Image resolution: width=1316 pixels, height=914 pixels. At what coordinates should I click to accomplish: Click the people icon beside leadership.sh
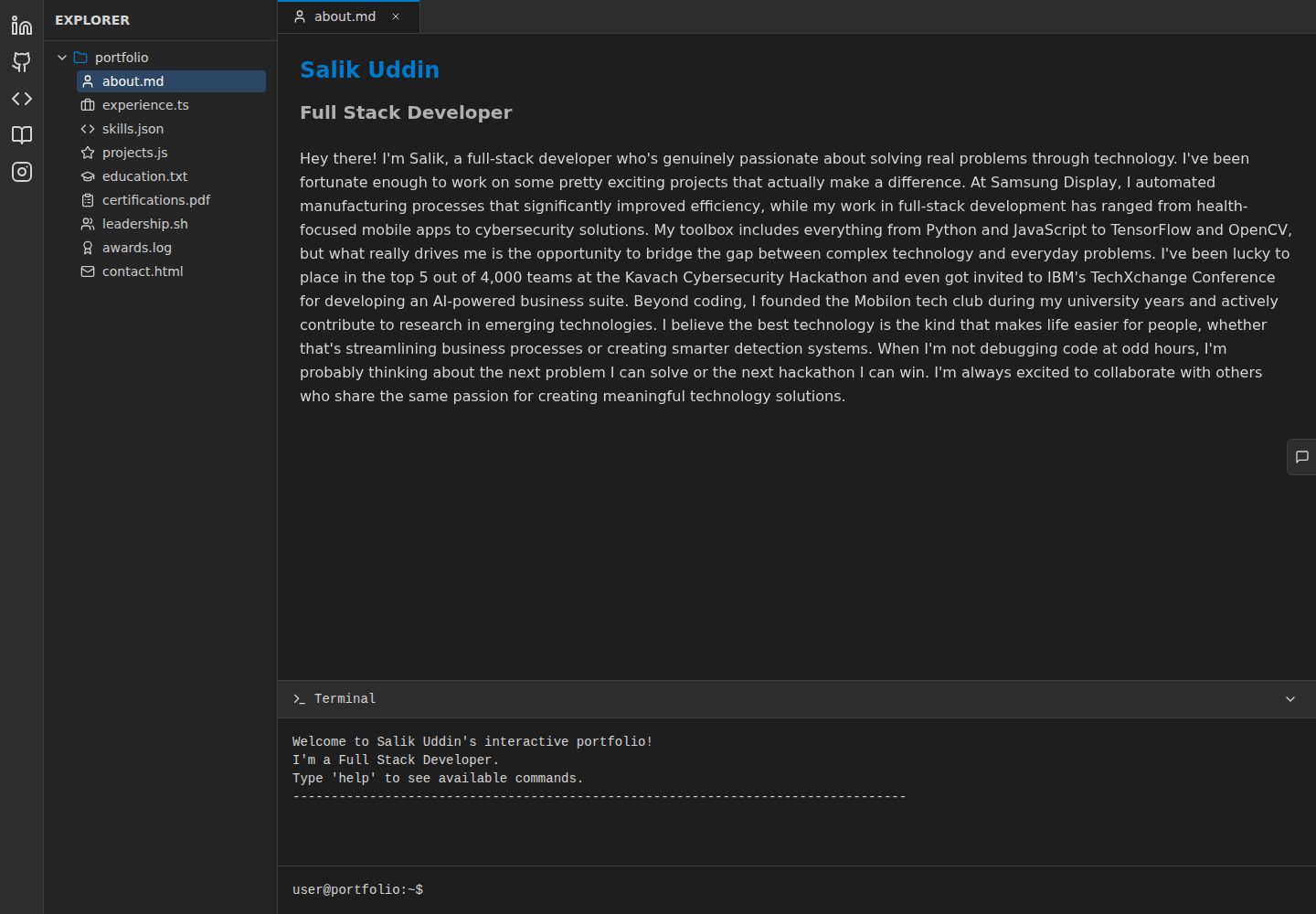pos(88,224)
